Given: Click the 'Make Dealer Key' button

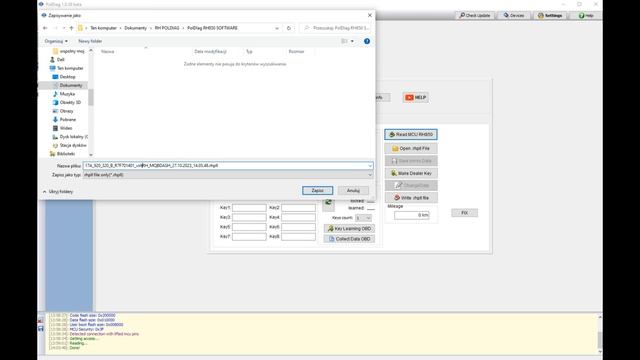Looking at the screenshot, I should click(411, 173).
